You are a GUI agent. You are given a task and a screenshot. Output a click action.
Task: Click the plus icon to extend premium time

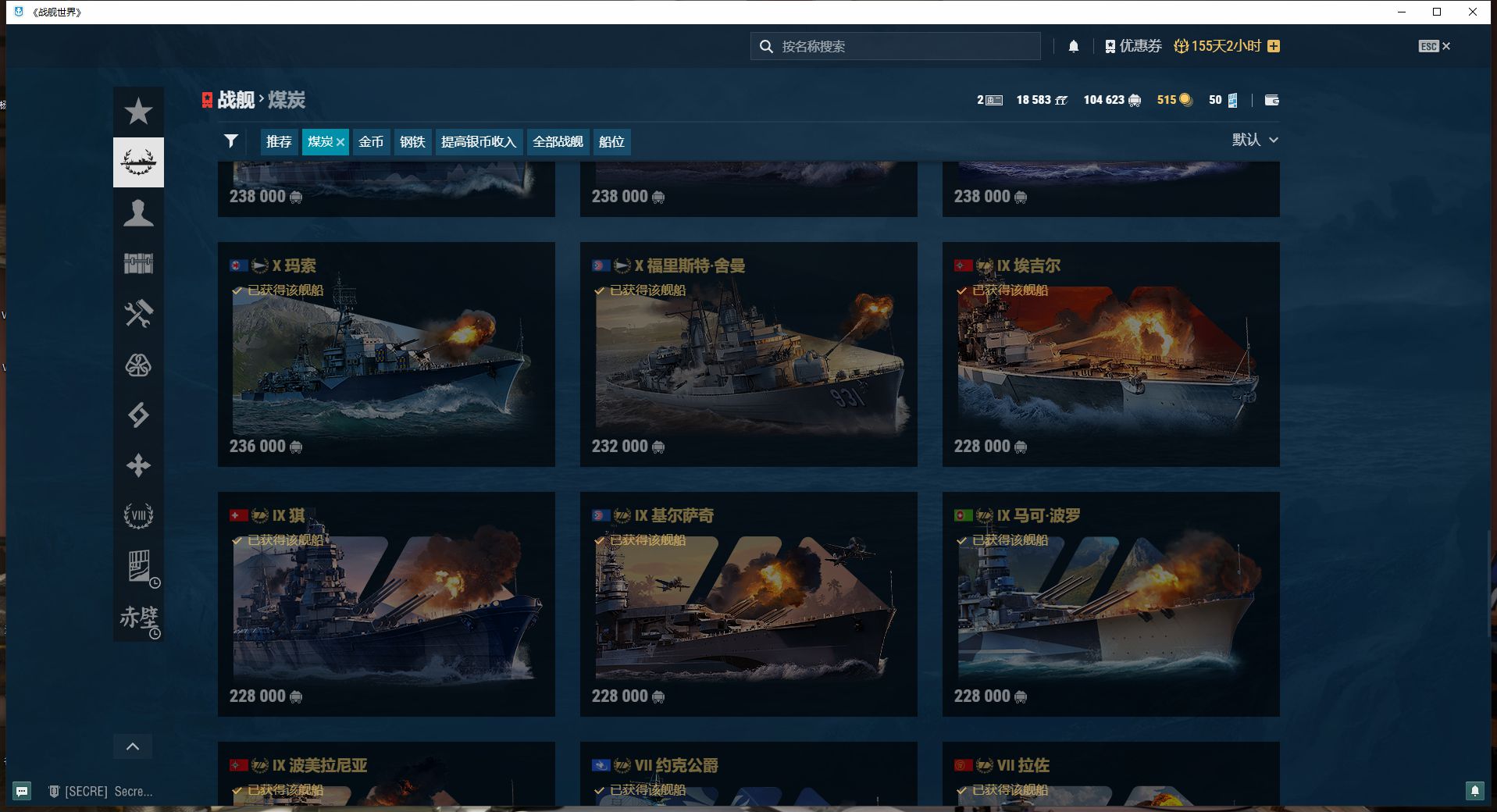[1274, 46]
